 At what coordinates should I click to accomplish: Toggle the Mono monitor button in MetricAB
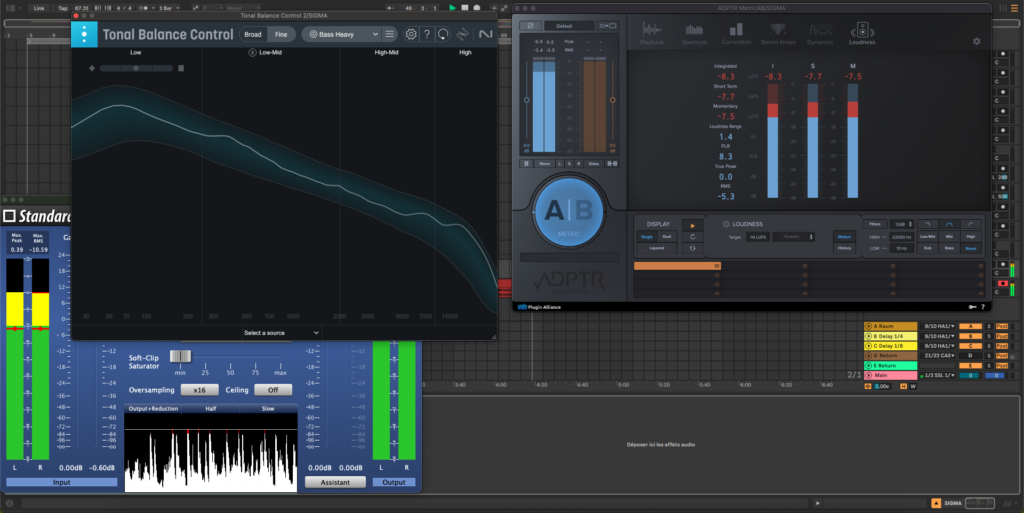[x=545, y=163]
